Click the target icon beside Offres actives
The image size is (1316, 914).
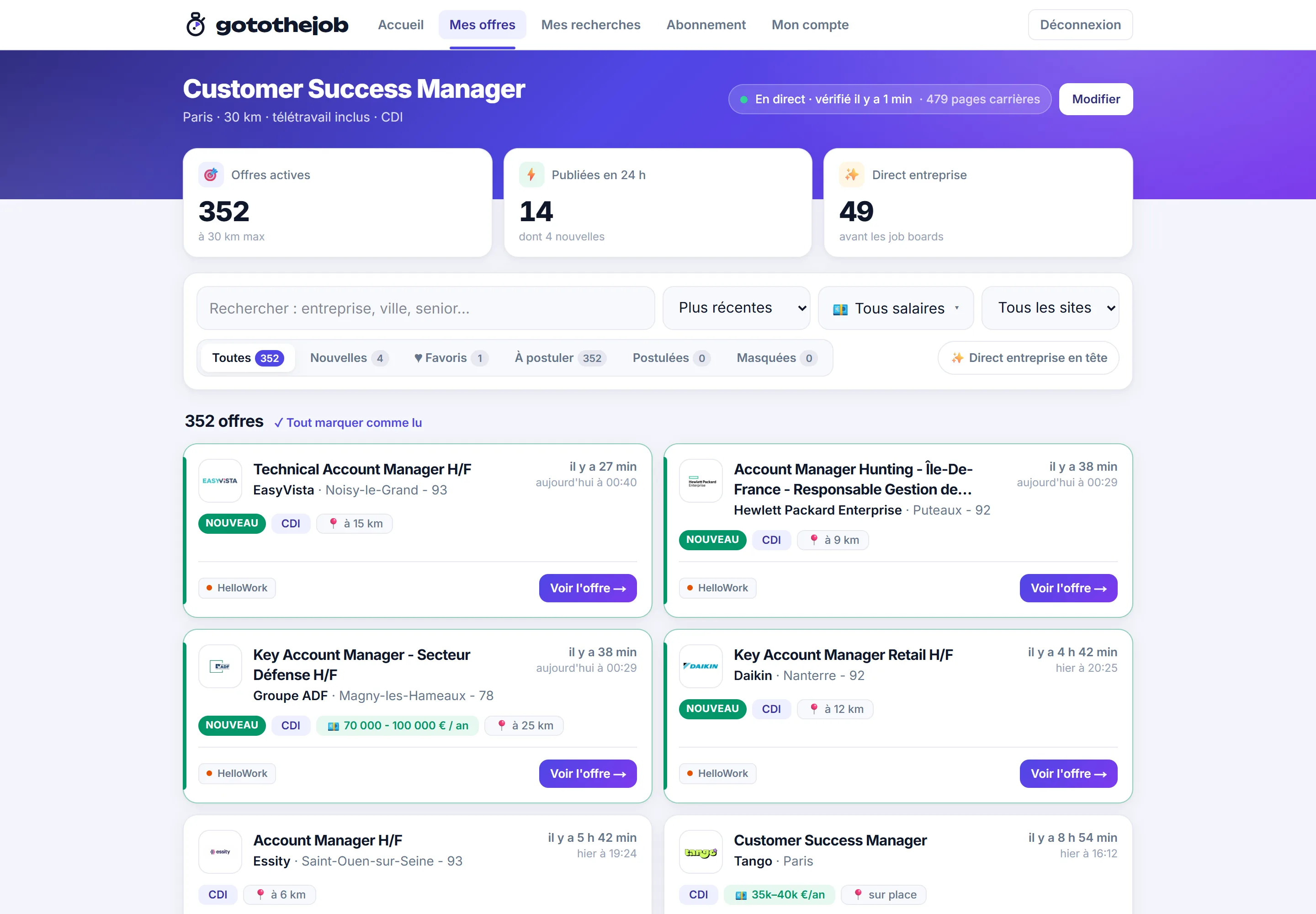coord(211,175)
